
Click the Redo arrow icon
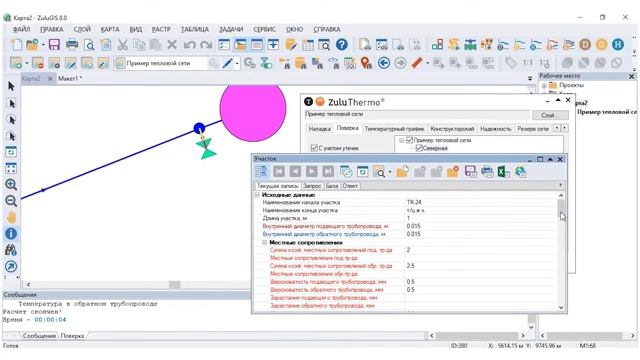[x=206, y=44]
